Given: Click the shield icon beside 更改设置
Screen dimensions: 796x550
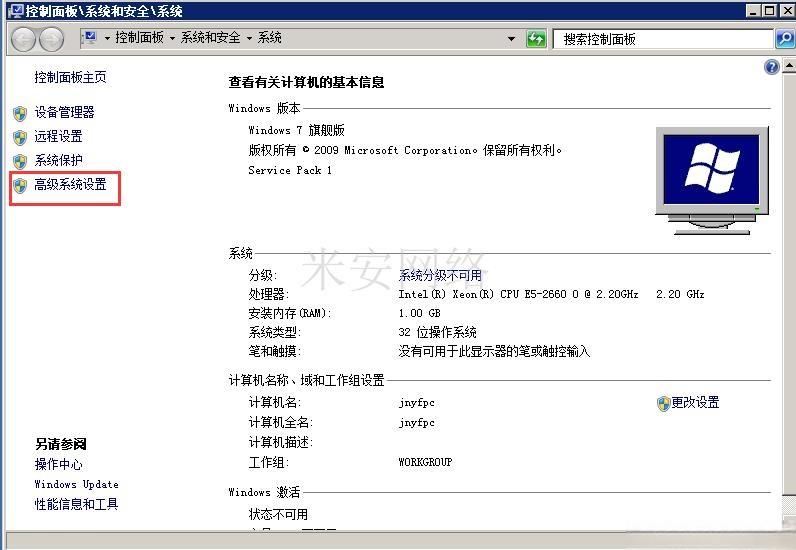Looking at the screenshot, I should (x=663, y=403).
